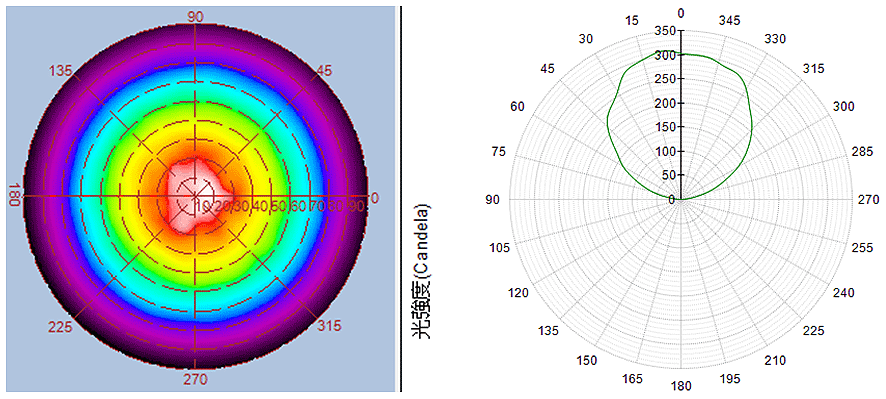Click the 45 angle label on color map
The width and height of the screenshot is (886, 399).
(x=325, y=71)
